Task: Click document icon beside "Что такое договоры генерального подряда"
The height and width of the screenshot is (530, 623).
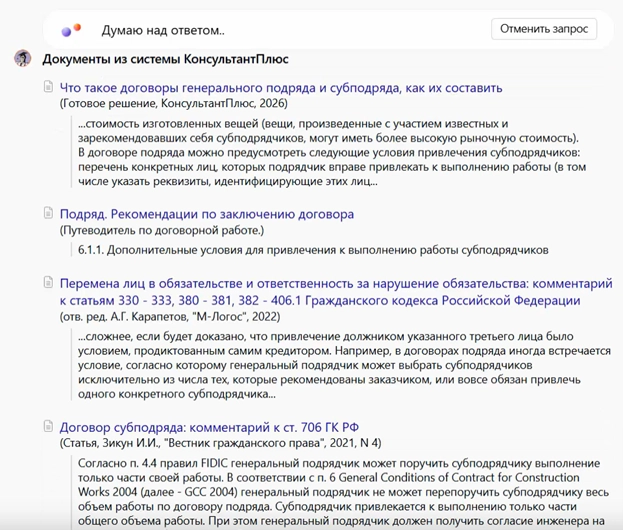Action: coord(48,86)
